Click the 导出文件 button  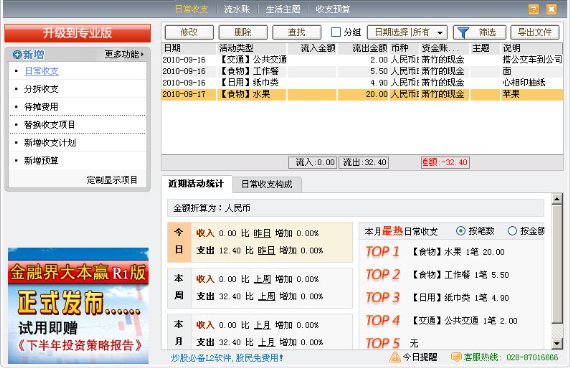(535, 32)
